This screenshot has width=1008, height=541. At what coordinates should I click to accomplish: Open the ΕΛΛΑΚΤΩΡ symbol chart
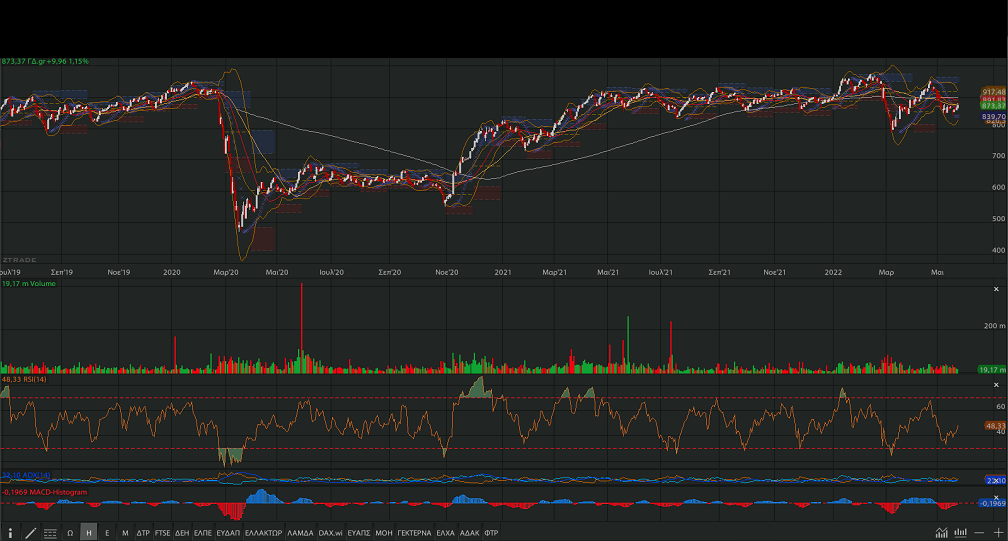coord(263,533)
